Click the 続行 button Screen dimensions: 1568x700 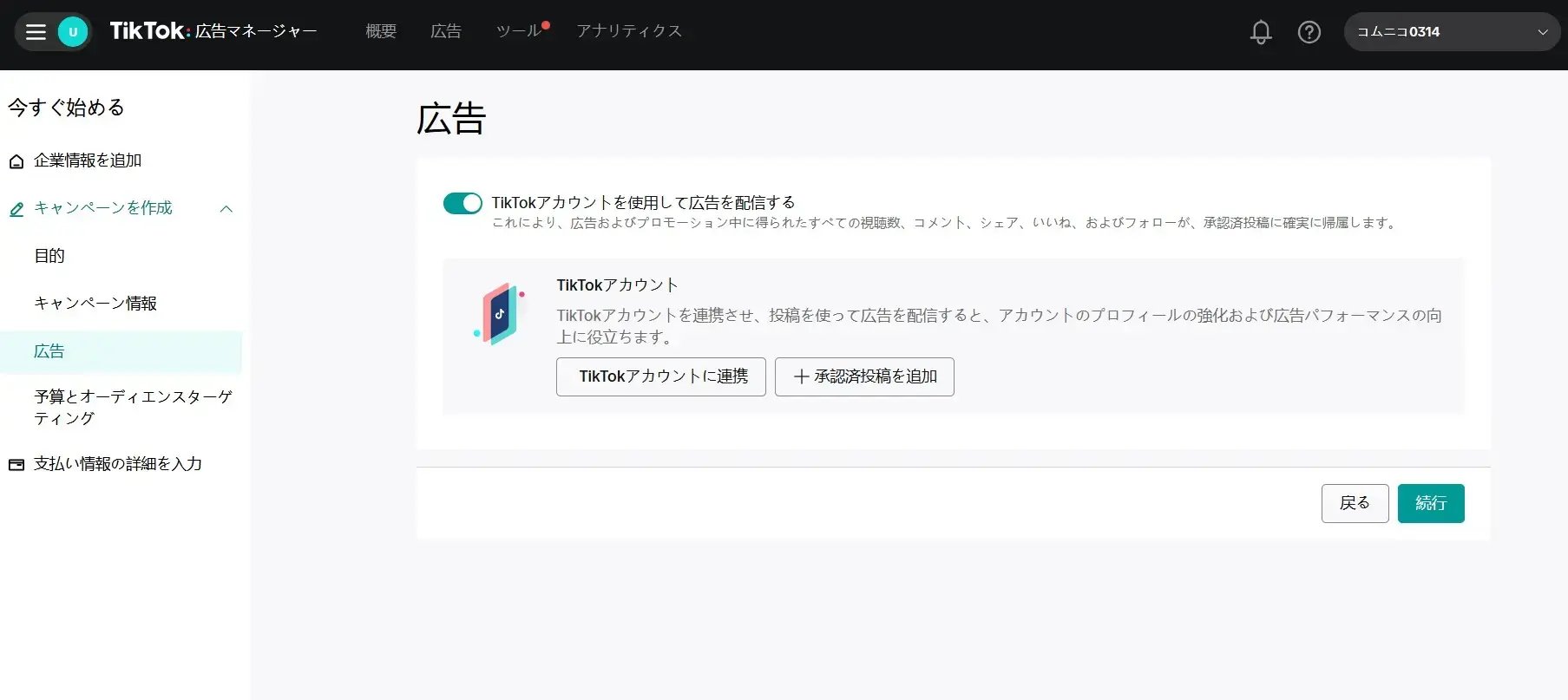[1431, 503]
